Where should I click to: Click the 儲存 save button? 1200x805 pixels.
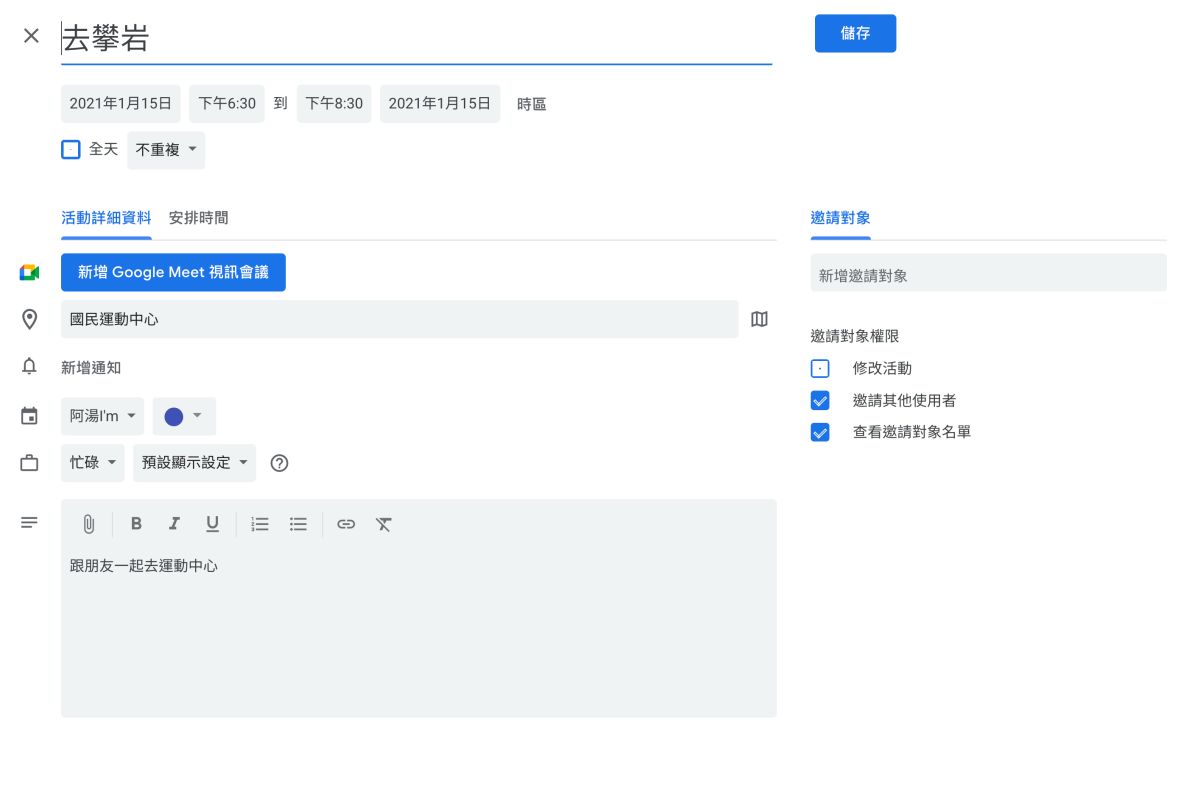coord(855,33)
